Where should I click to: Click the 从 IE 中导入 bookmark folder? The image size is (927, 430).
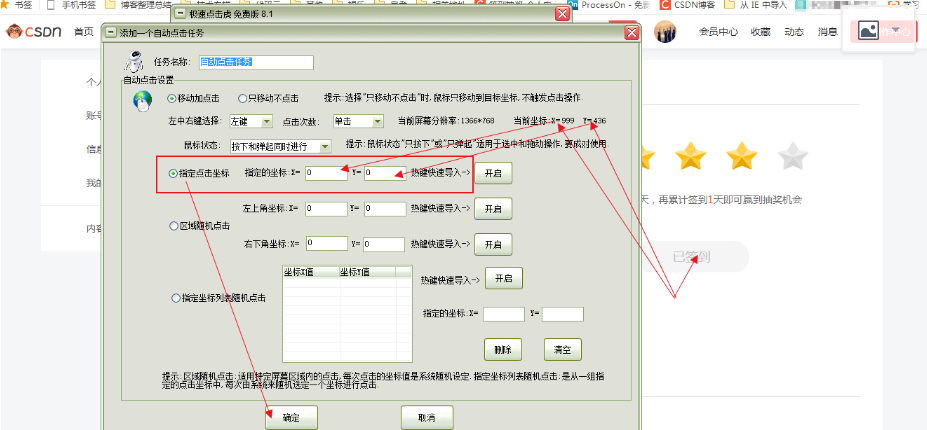[756, 5]
